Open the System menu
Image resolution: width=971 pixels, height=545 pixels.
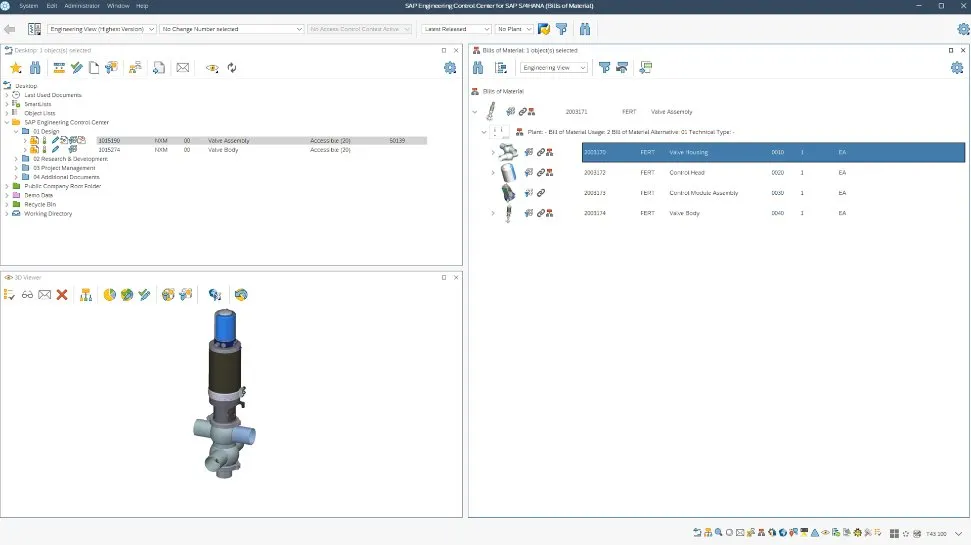tap(28, 6)
